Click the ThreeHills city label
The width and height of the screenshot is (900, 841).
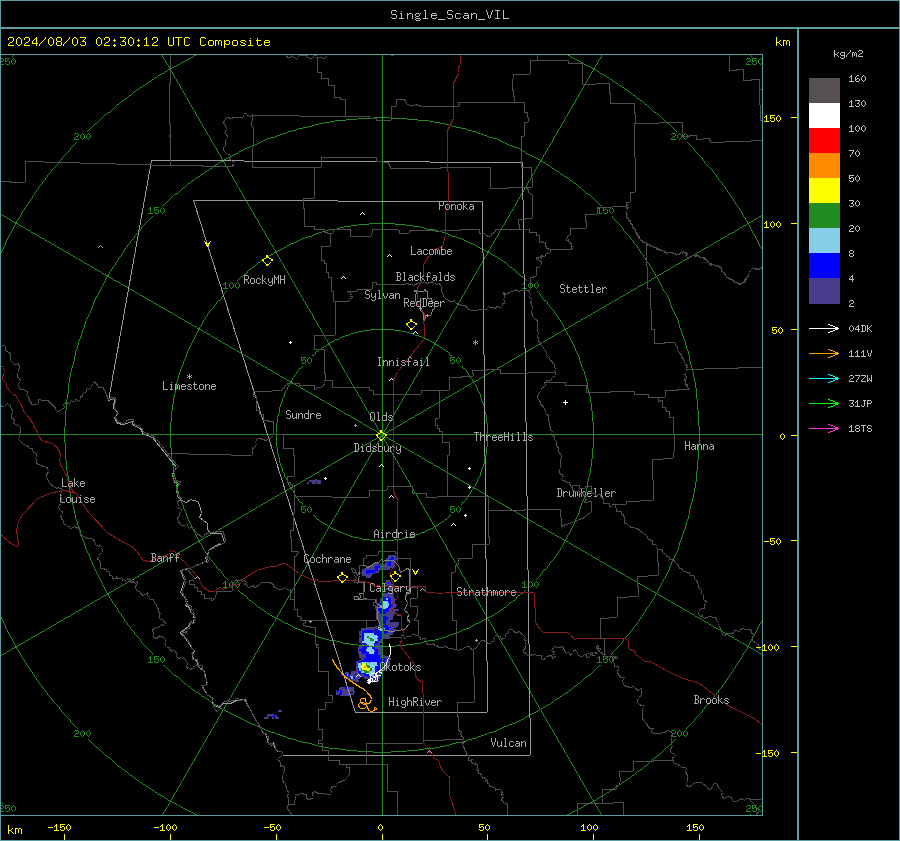[x=503, y=437]
